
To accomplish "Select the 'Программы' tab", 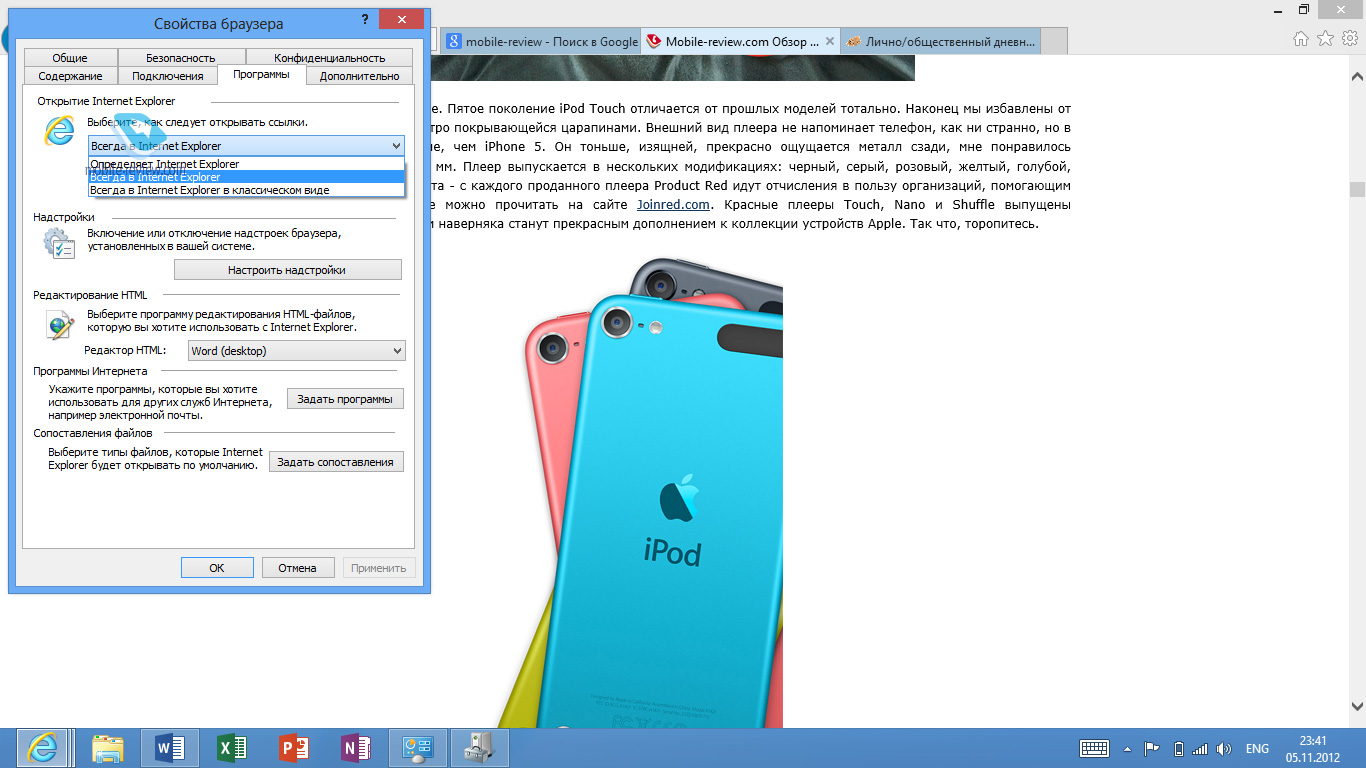I will pos(261,75).
